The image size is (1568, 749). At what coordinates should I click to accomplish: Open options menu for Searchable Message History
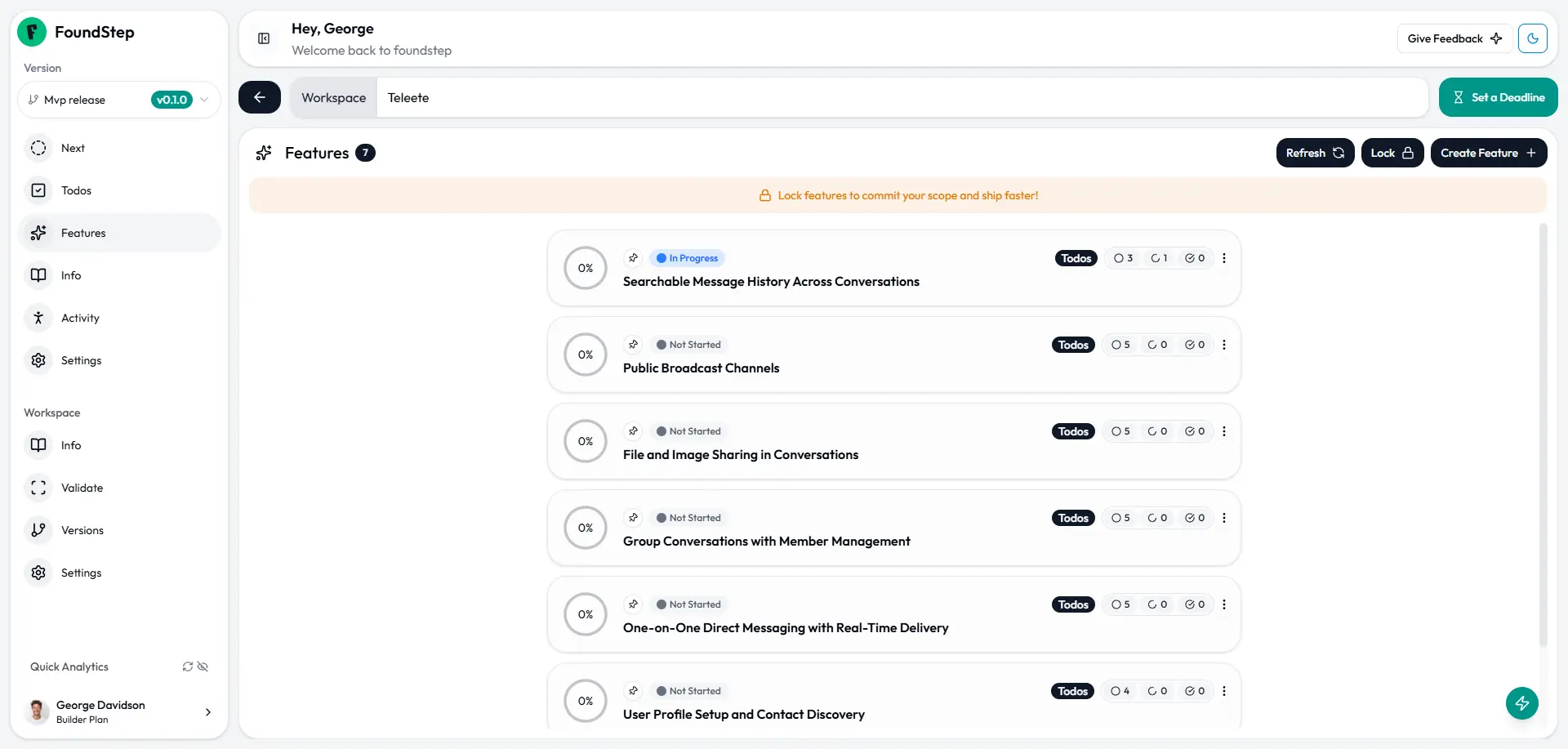1223,258
